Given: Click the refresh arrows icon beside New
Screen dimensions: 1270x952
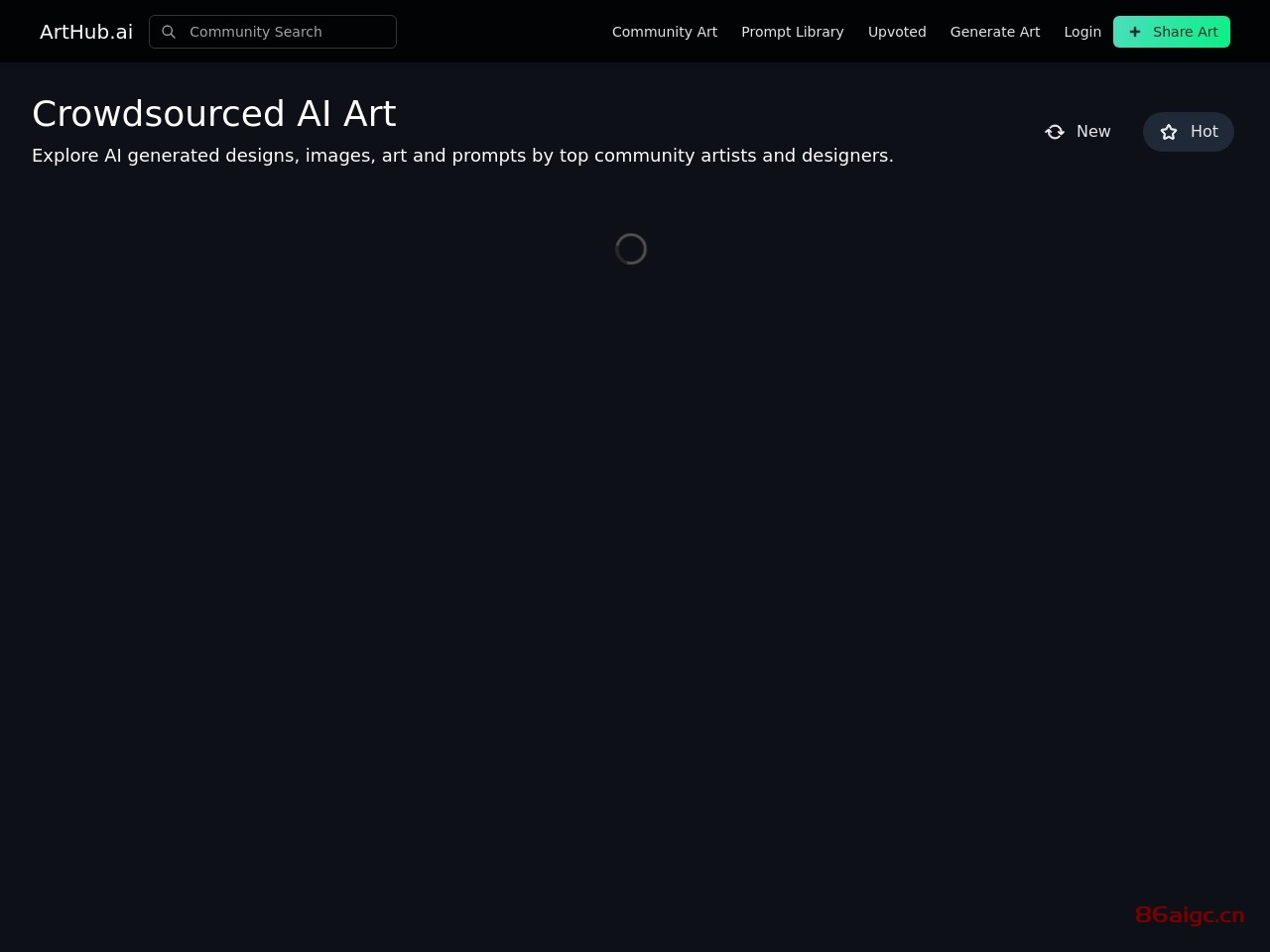Looking at the screenshot, I should [1055, 132].
